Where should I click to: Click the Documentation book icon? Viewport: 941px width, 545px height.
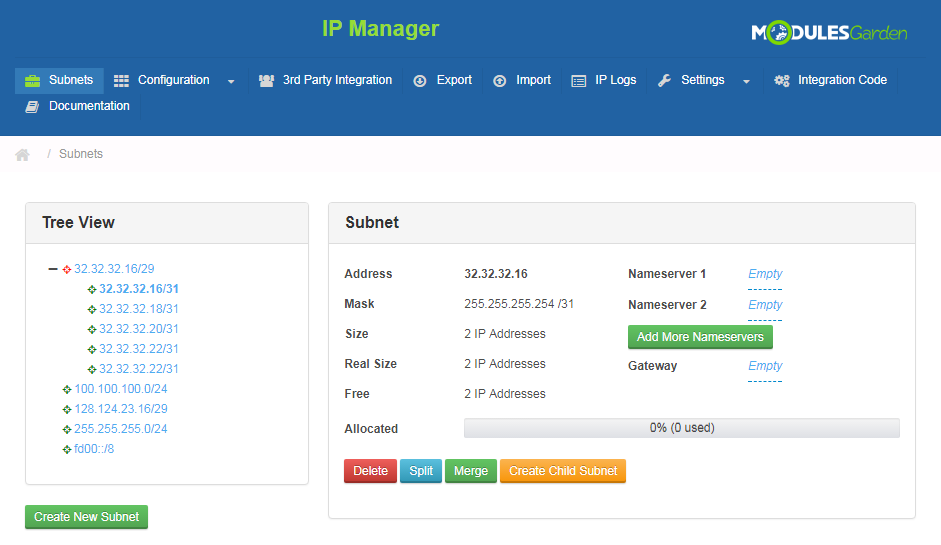[x=32, y=106]
